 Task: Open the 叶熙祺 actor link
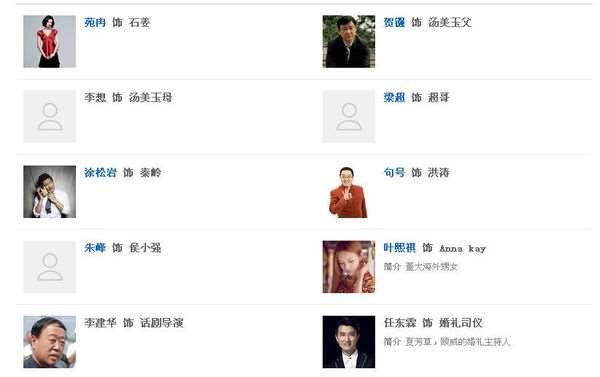pos(399,248)
